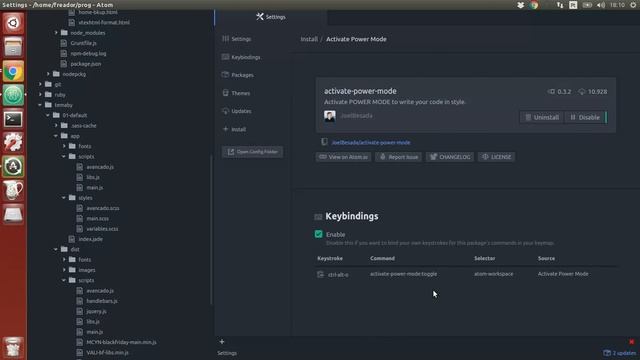Disable the activate-power-mode package
The width and height of the screenshot is (640, 360).
tap(585, 118)
